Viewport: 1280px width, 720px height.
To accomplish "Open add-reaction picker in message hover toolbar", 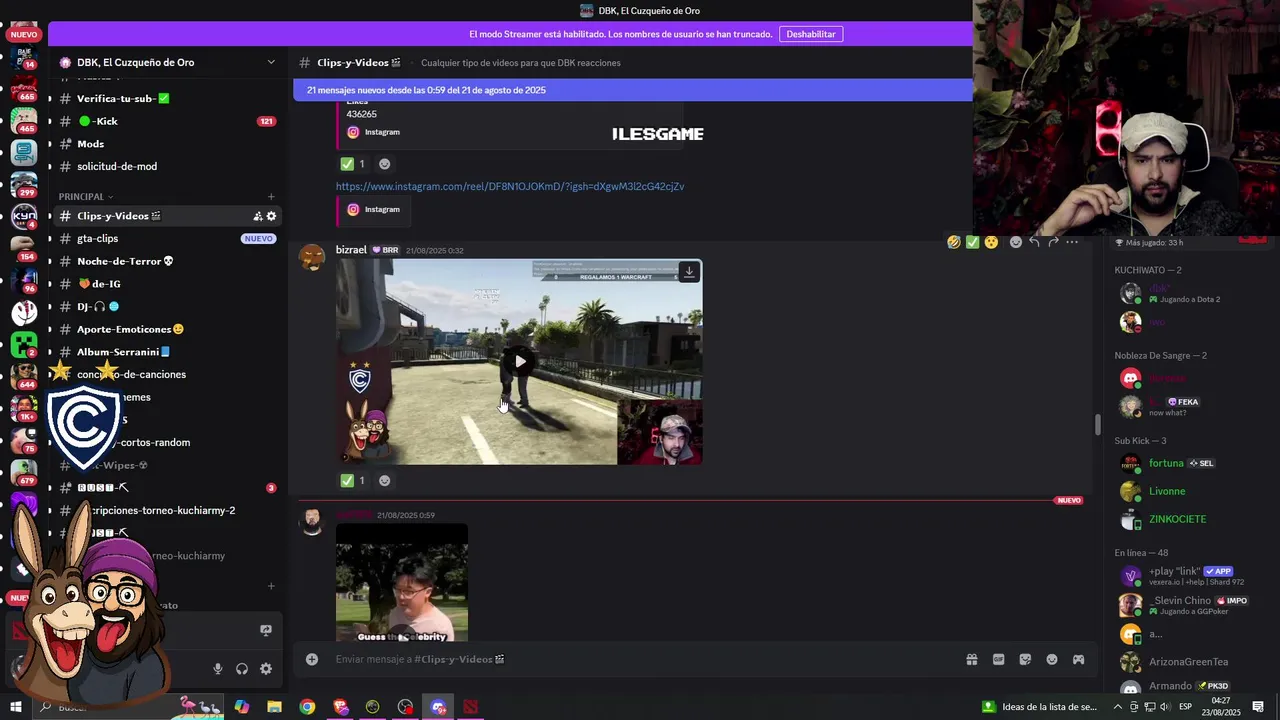I will pyautogui.click(x=1016, y=242).
